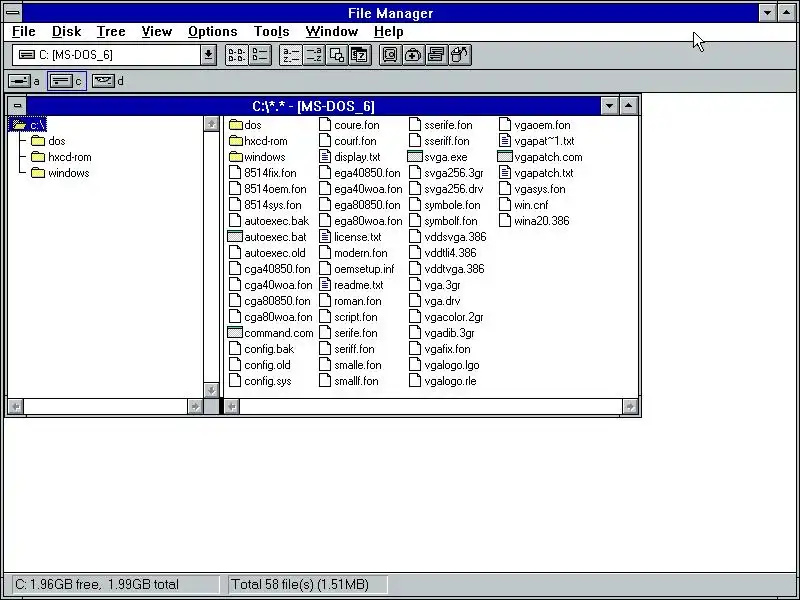Open the drive selection dropdown arrow
This screenshot has height=600, width=800.
[x=208, y=55]
